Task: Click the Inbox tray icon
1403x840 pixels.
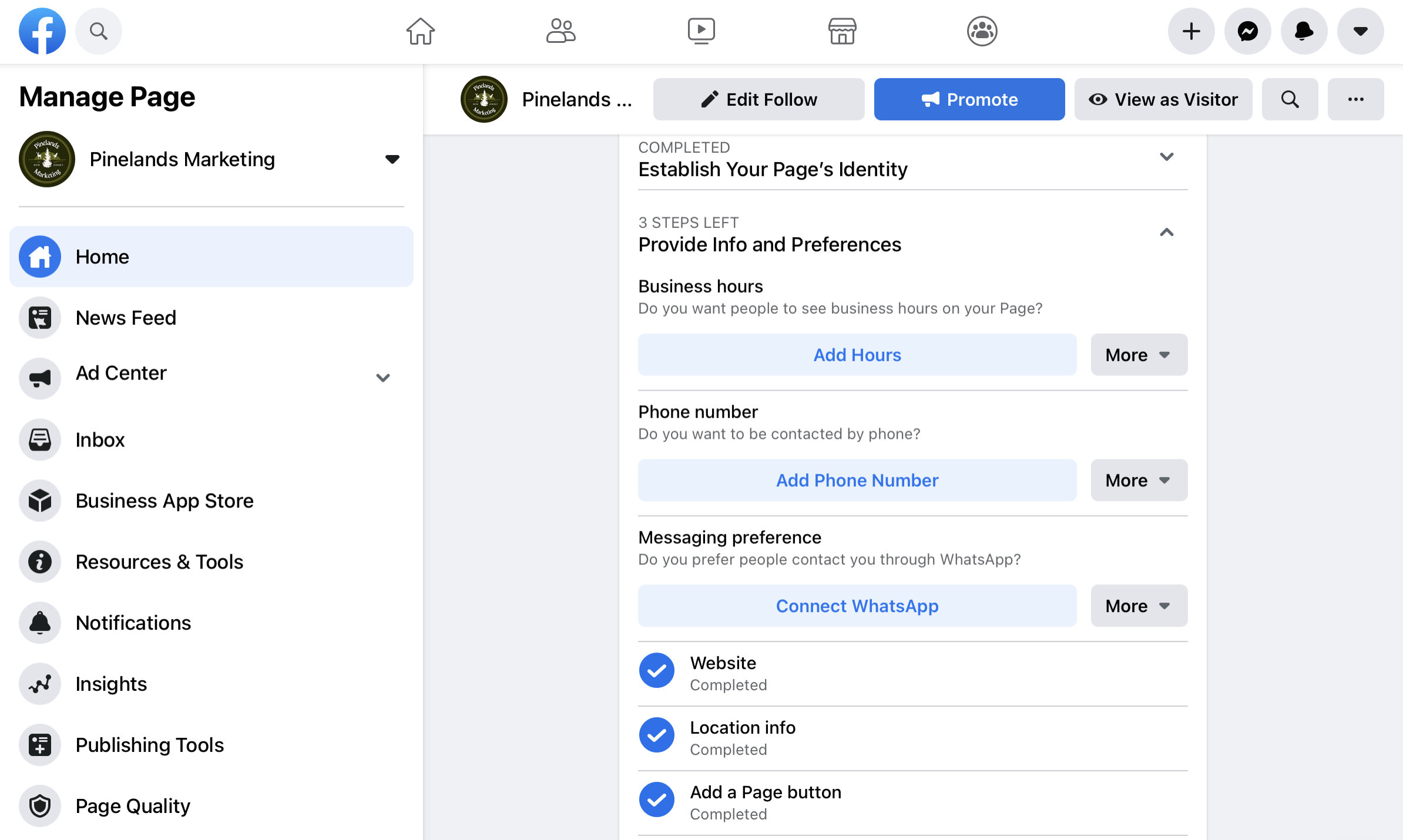Action: pyautogui.click(x=40, y=439)
